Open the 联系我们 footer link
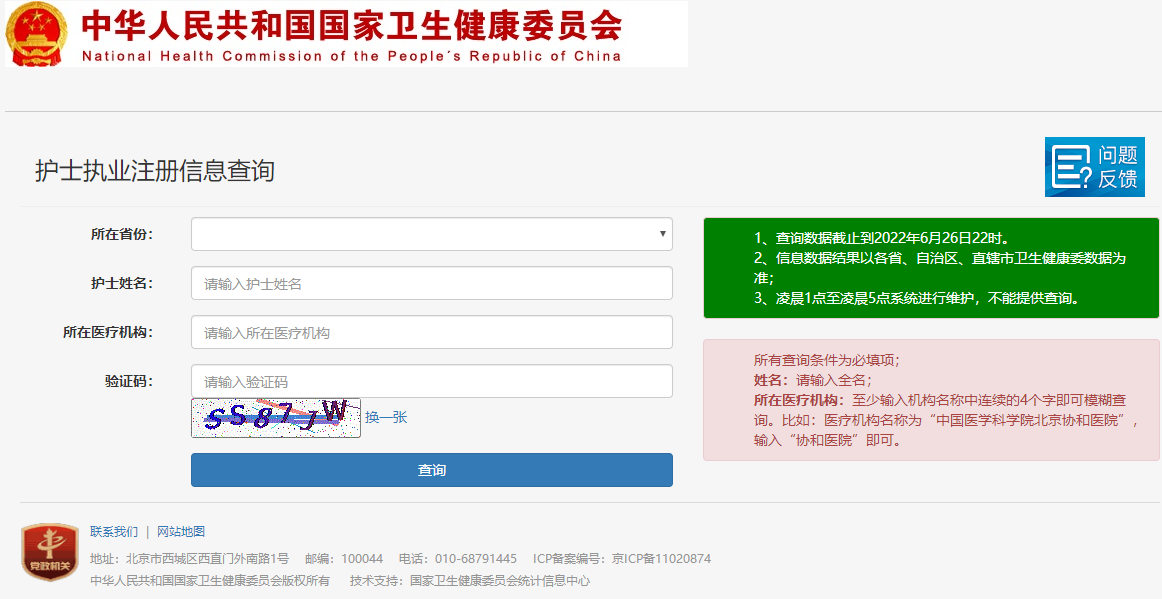The height and width of the screenshot is (599, 1162). coord(114,531)
